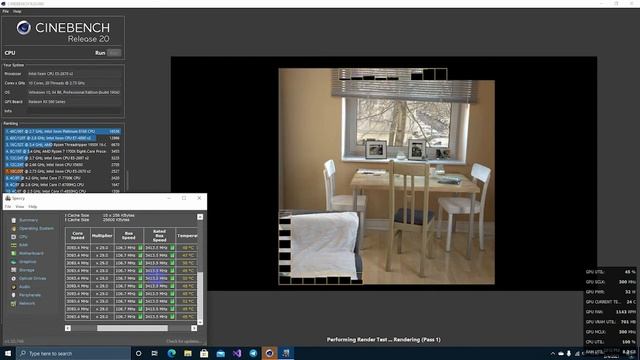640x360 pixels.
Task: Open File Explorer from the taskbar
Action: pyautogui.click(x=188, y=353)
